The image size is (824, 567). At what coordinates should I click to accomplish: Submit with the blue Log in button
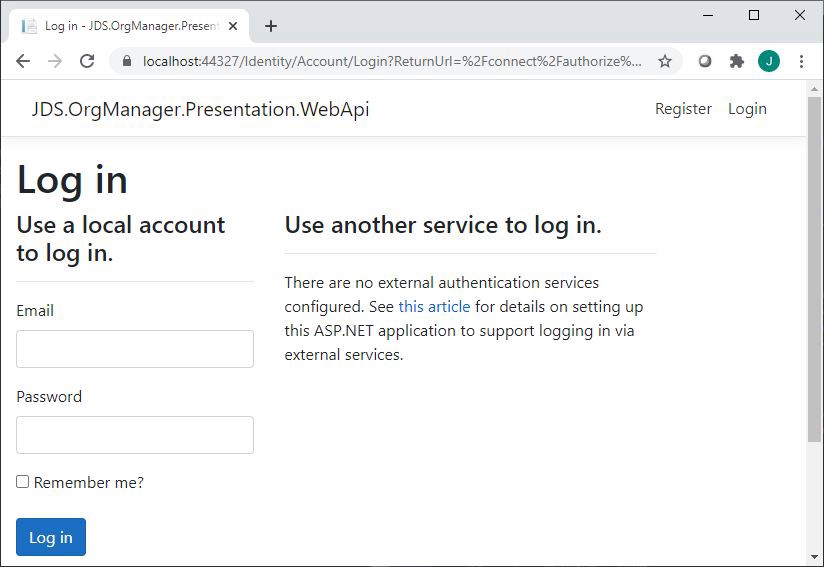click(x=51, y=537)
